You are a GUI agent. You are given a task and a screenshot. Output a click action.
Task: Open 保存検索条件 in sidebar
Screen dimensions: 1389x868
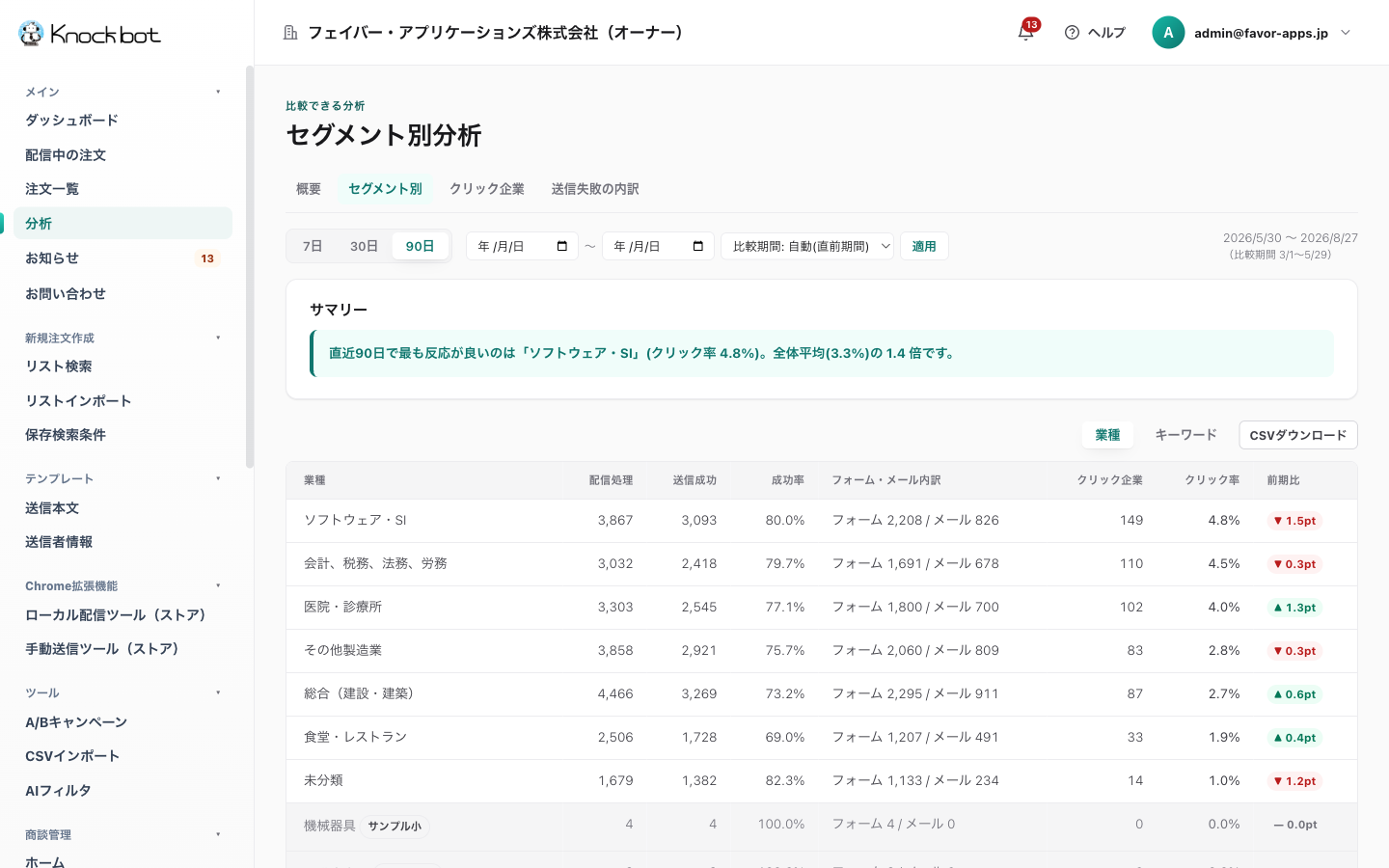tap(123, 434)
